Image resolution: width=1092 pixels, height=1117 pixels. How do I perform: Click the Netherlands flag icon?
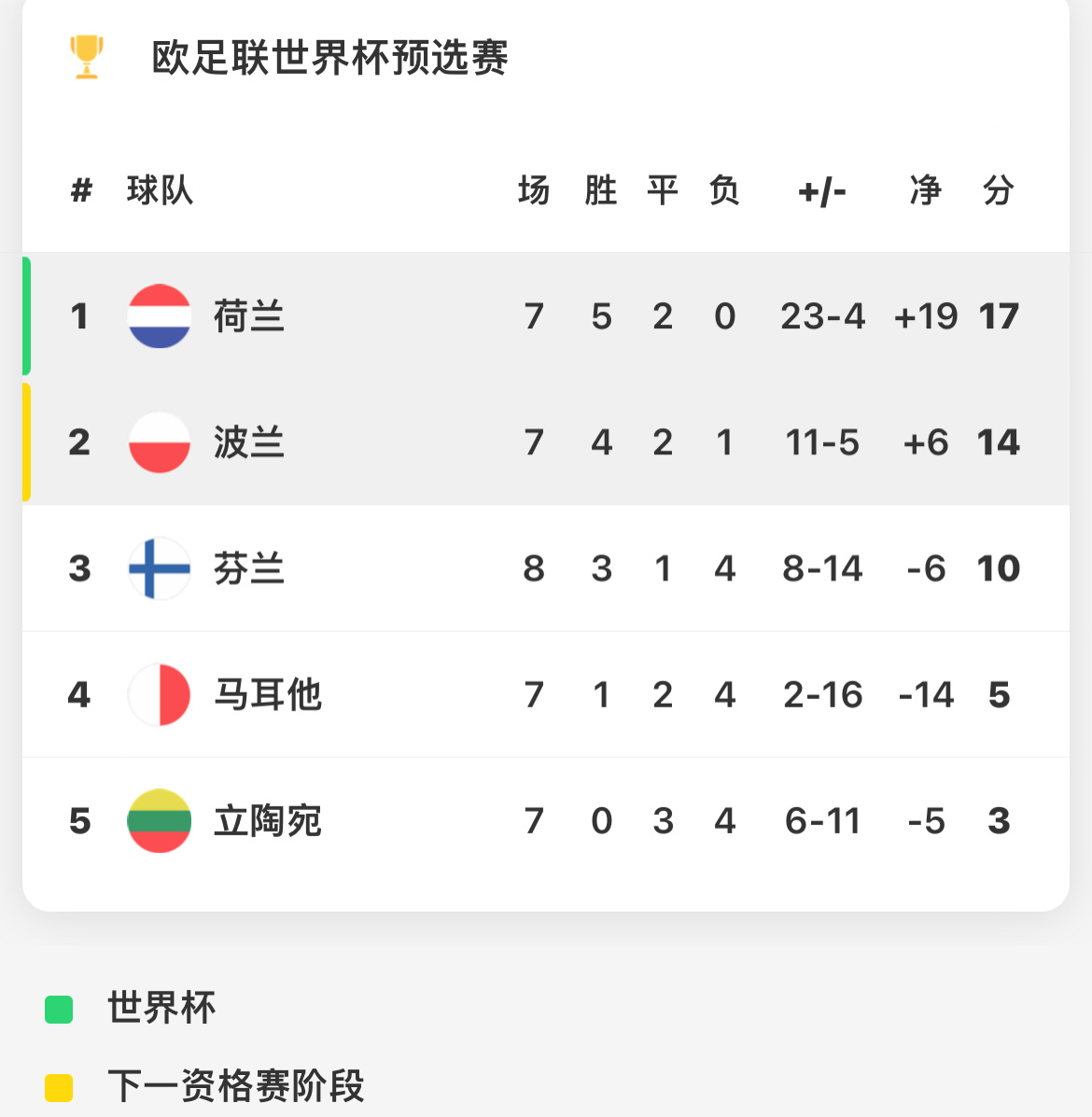pos(159,316)
